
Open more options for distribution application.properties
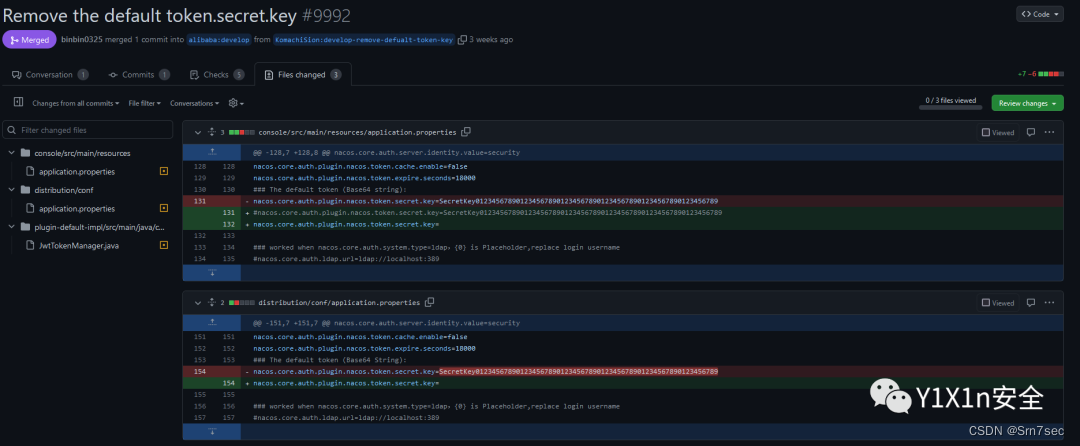tap(1049, 302)
